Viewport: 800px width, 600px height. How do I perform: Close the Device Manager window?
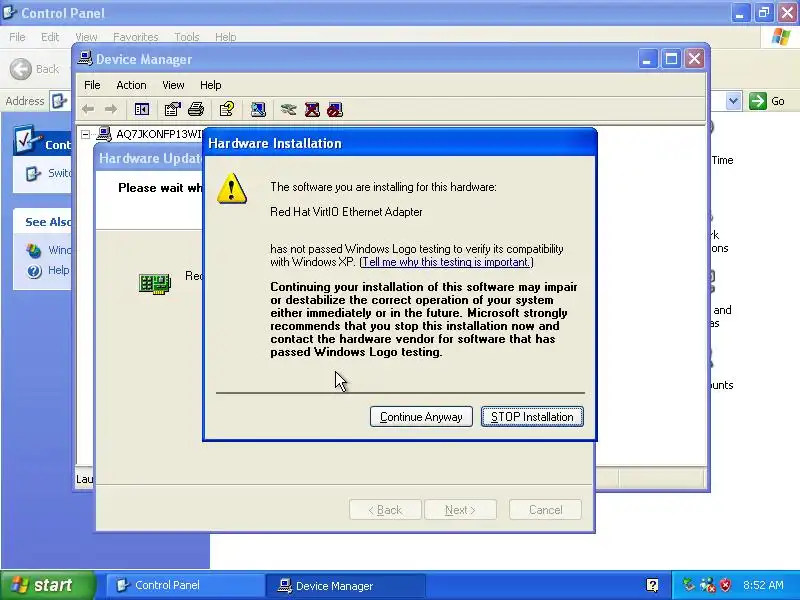(x=694, y=59)
